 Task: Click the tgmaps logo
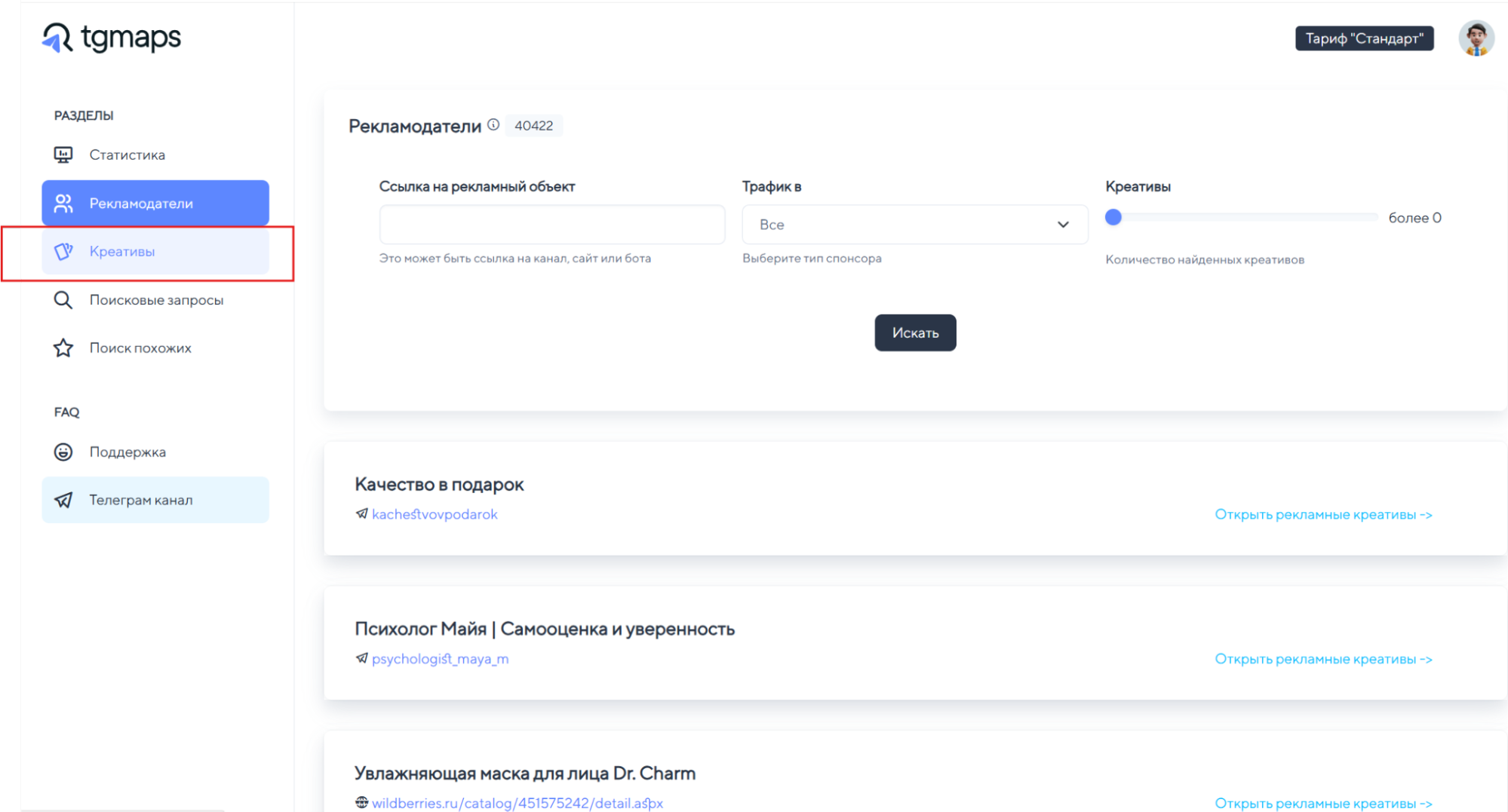(x=112, y=37)
